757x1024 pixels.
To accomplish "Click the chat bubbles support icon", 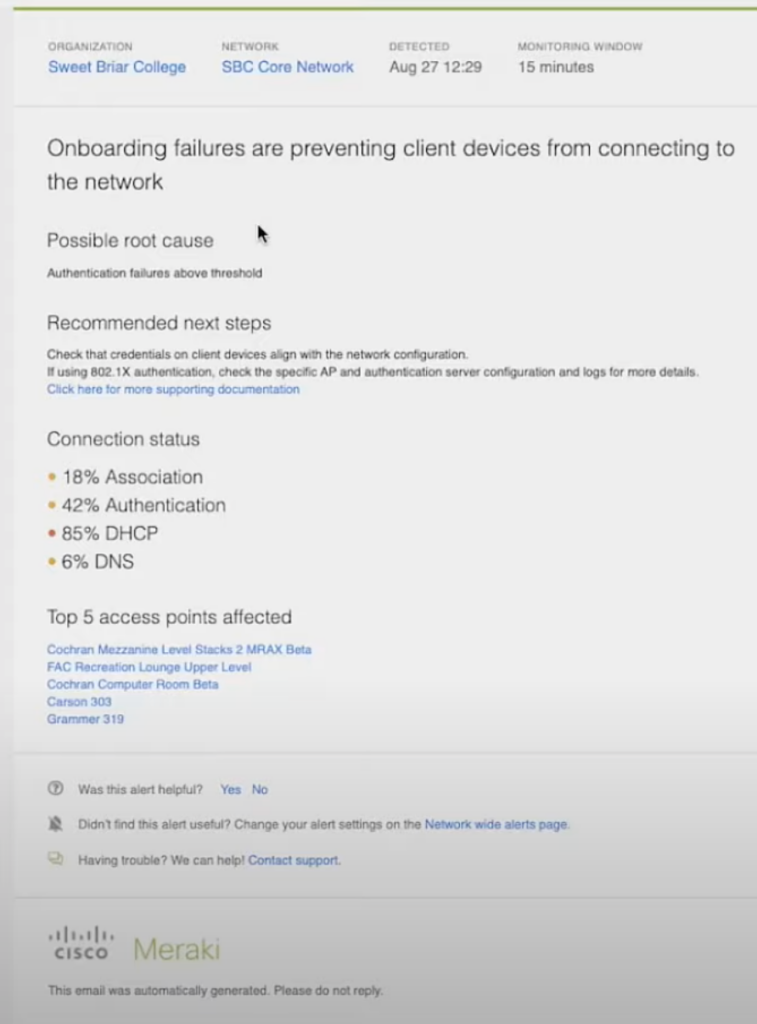I will pos(55,859).
